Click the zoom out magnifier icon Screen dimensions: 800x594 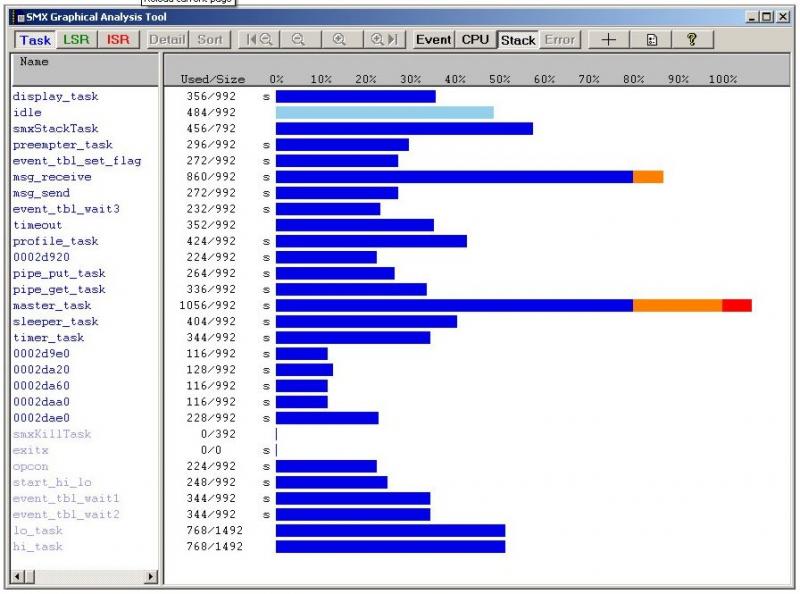(298, 40)
